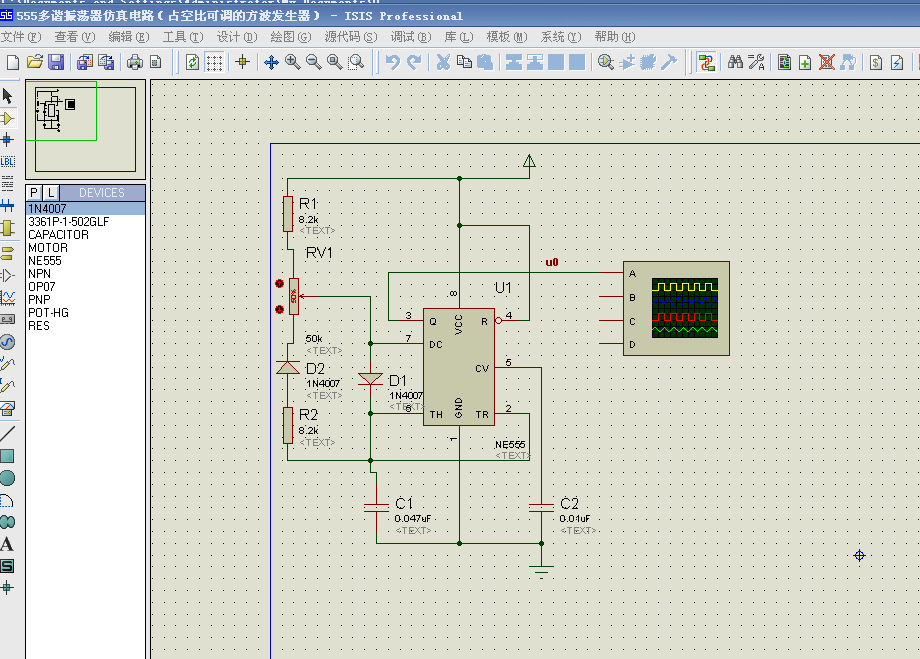Click the upper red actuator dot on RV1
The width and height of the screenshot is (920, 659).
pyautogui.click(x=279, y=283)
